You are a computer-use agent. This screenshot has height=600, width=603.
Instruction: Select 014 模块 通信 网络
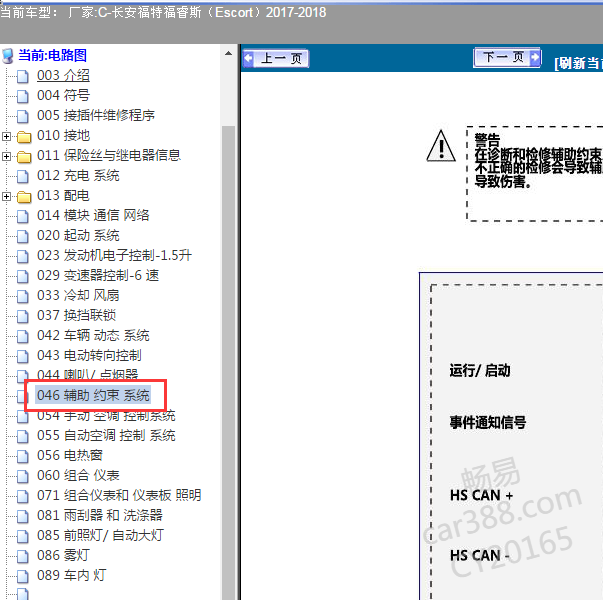click(x=93, y=215)
